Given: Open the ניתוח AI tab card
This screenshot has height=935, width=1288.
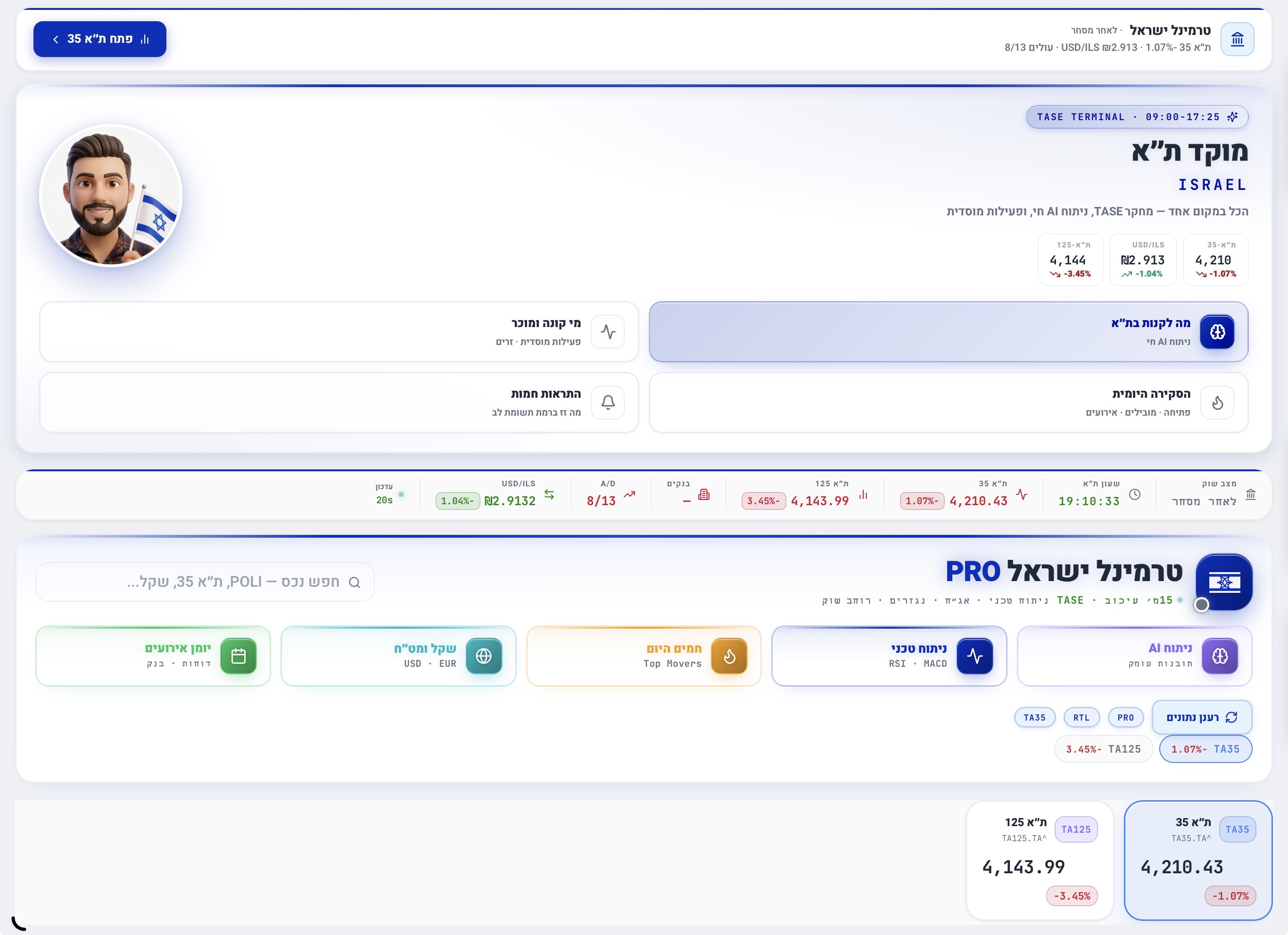Looking at the screenshot, I should tap(1135, 656).
